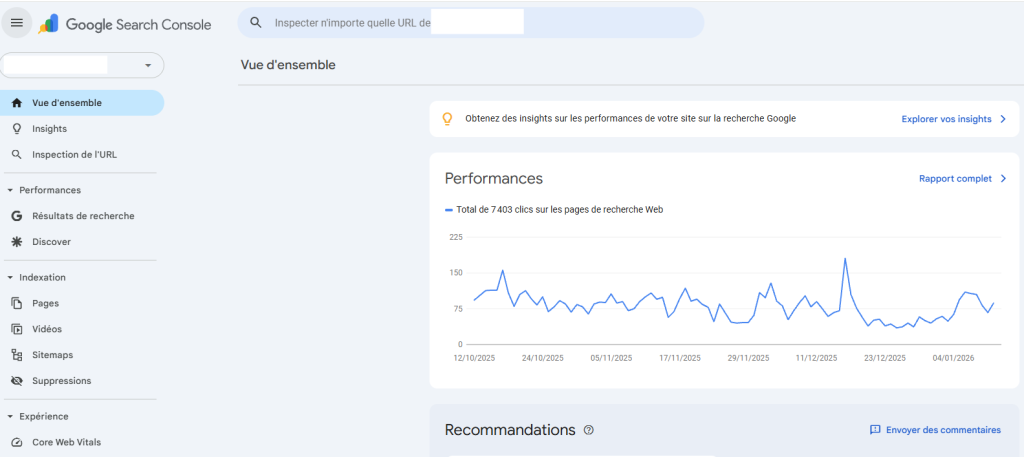Click the help icon next to Recommandations
The width and height of the screenshot is (1024, 457).
588,430
